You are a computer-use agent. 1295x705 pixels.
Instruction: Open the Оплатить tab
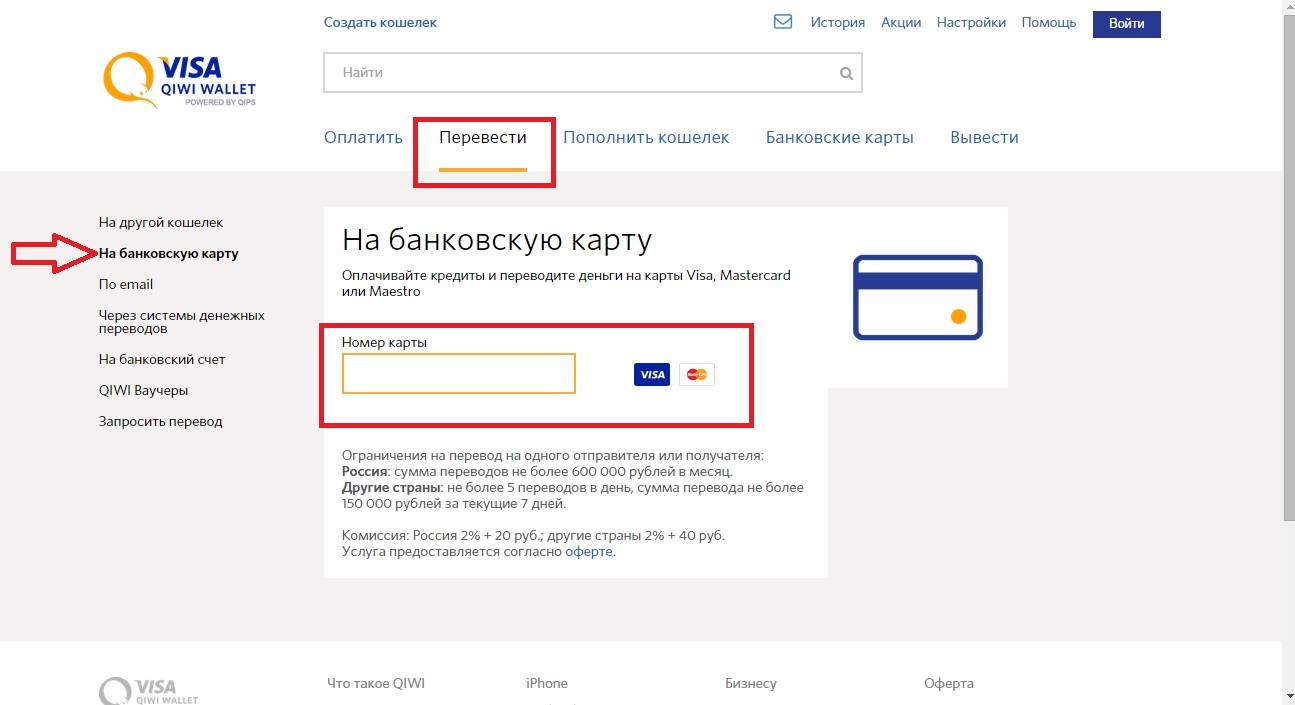tap(363, 138)
